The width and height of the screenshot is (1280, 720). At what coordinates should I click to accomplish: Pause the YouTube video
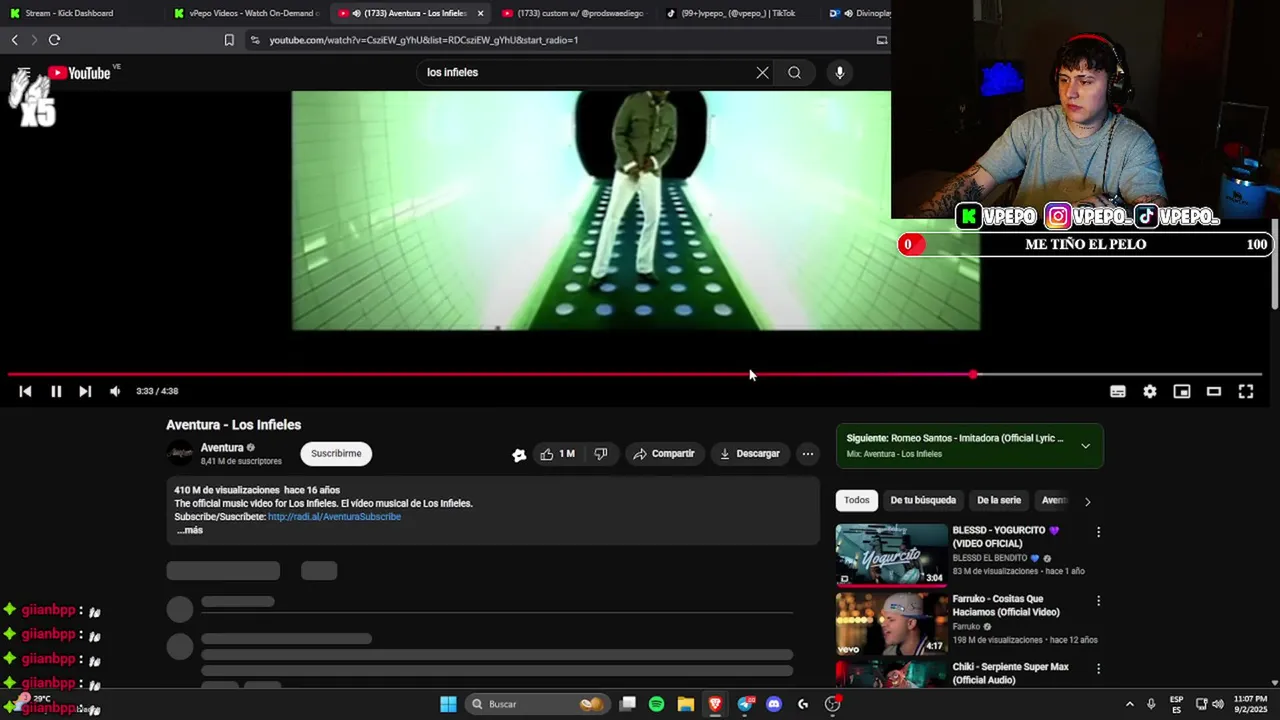56,392
